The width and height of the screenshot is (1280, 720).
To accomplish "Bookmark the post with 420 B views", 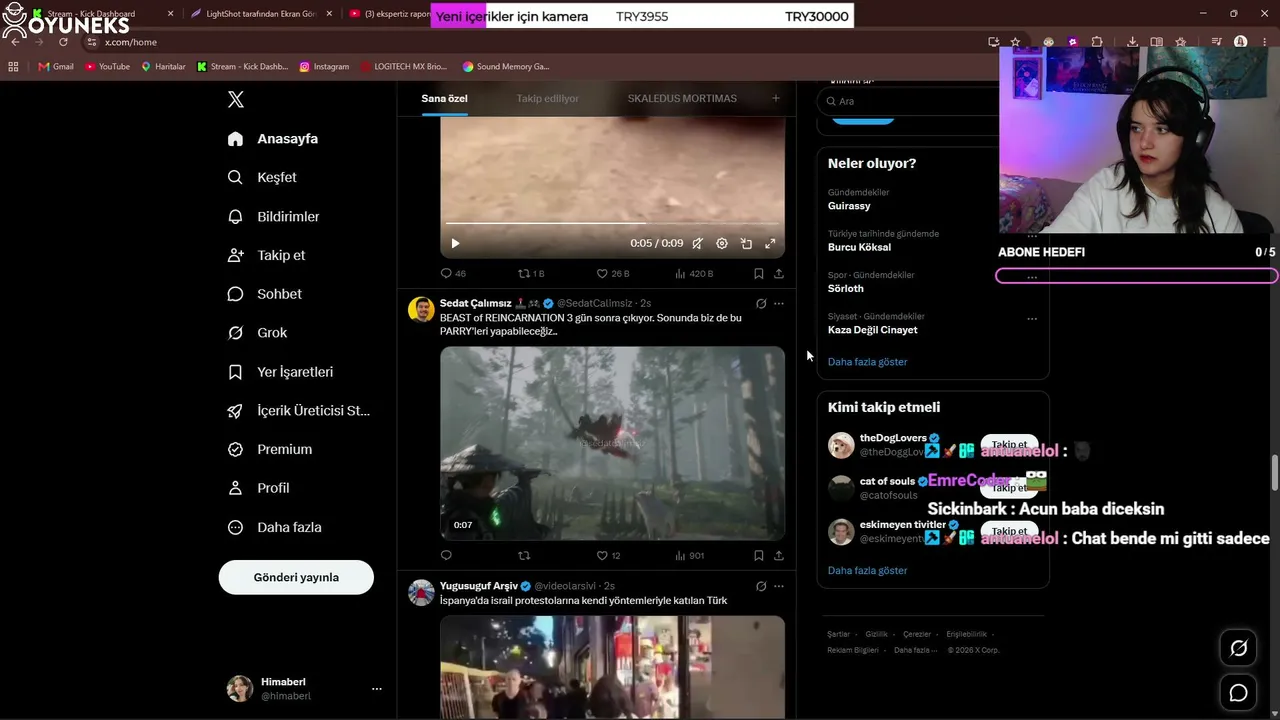I will [759, 273].
